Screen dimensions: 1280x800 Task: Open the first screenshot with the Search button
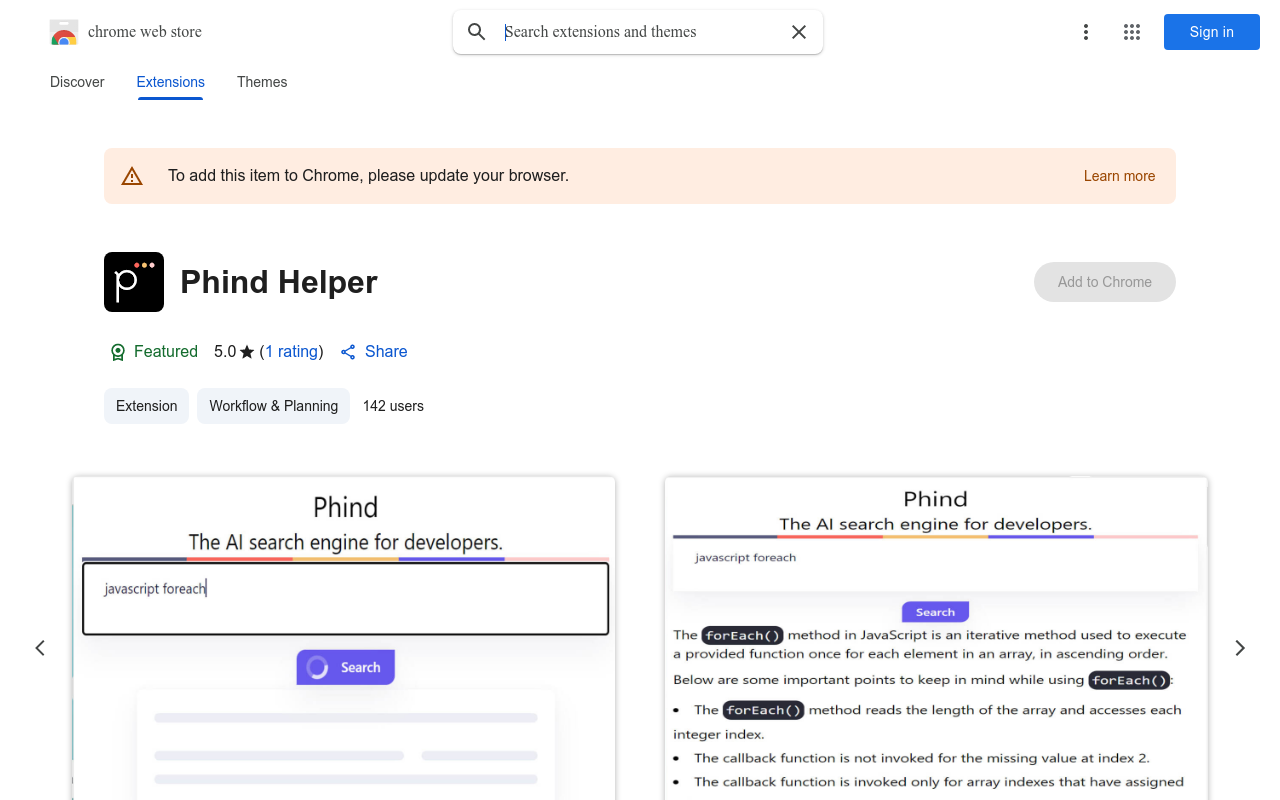344,638
